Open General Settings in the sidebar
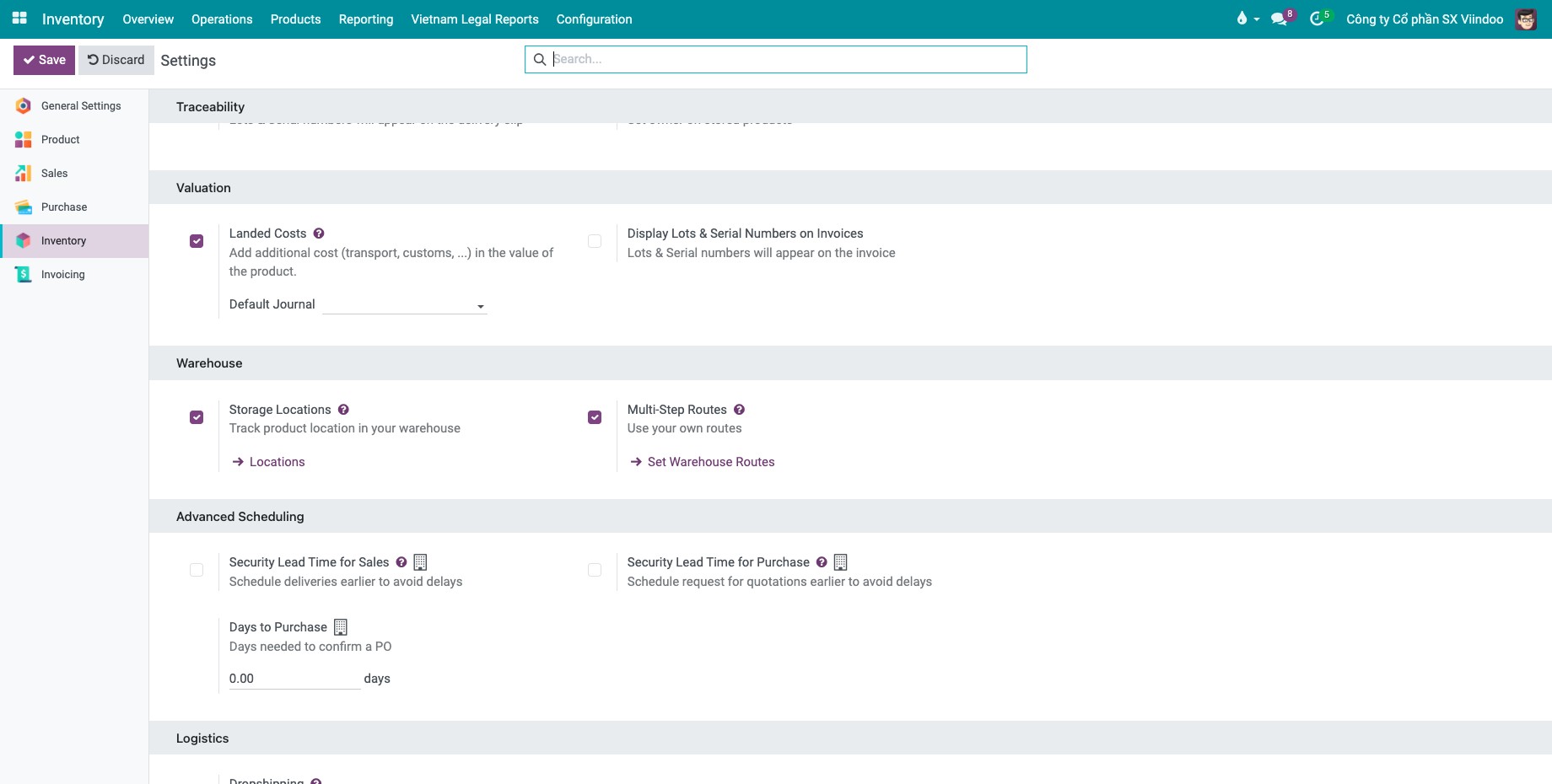The height and width of the screenshot is (784, 1552). pyautogui.click(x=74, y=106)
